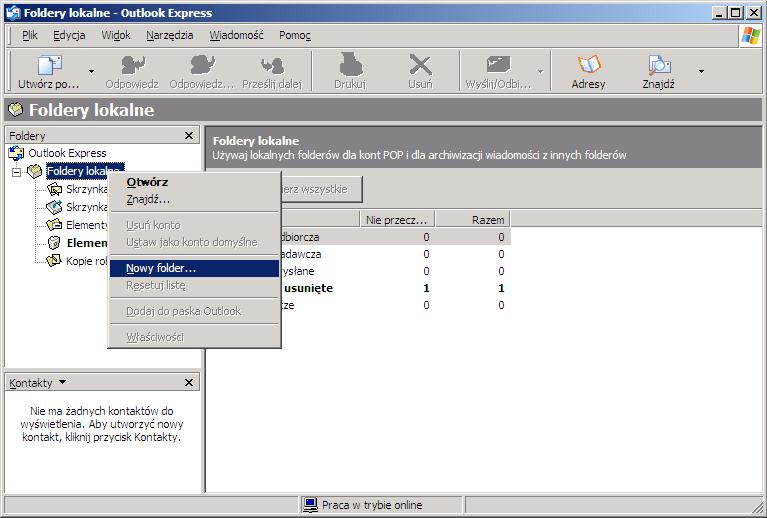Select the Skrzynka nadawcza row in list
767x518 pixels.
click(x=396, y=254)
